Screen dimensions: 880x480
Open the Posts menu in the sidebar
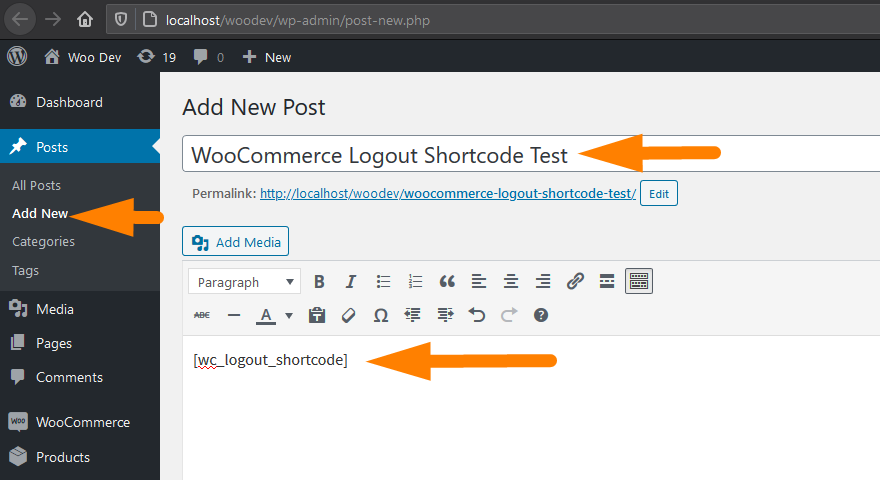80,147
